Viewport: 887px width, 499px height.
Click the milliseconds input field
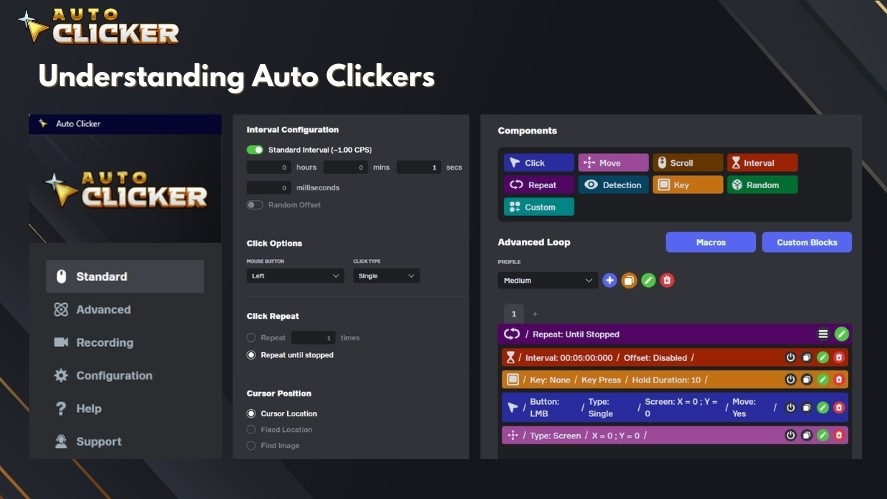[x=269, y=188]
